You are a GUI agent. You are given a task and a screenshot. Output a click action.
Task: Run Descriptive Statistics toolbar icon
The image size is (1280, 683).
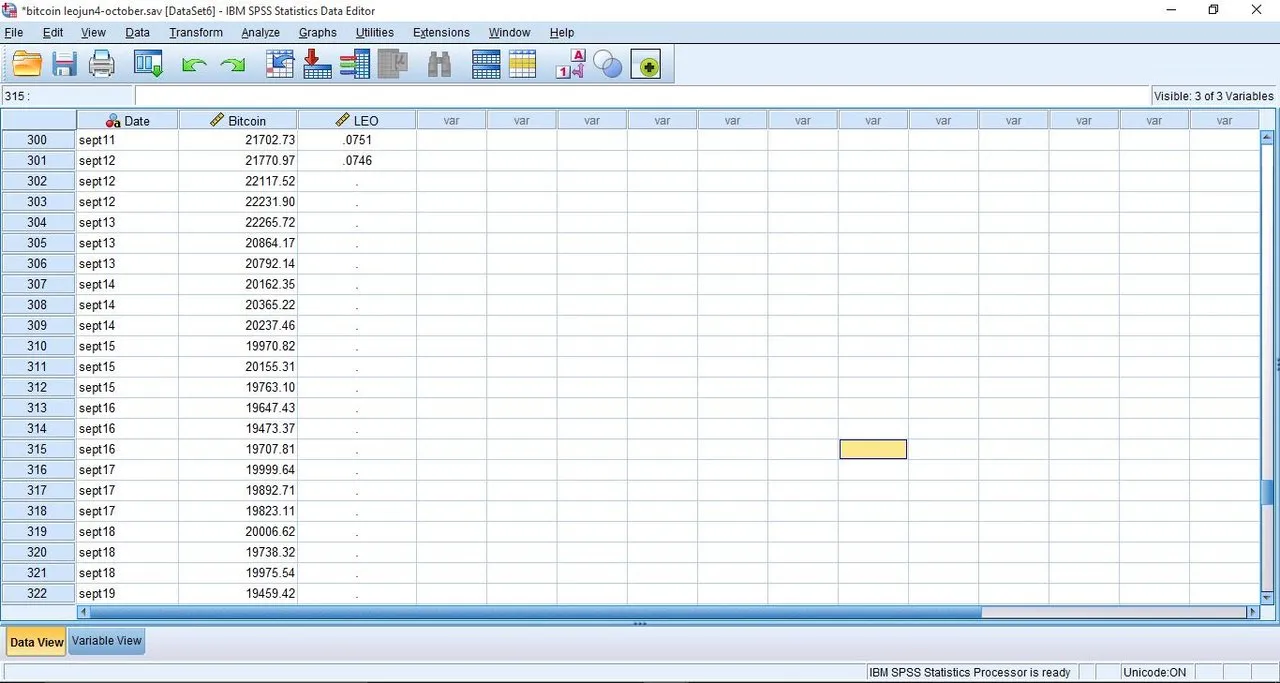point(393,65)
